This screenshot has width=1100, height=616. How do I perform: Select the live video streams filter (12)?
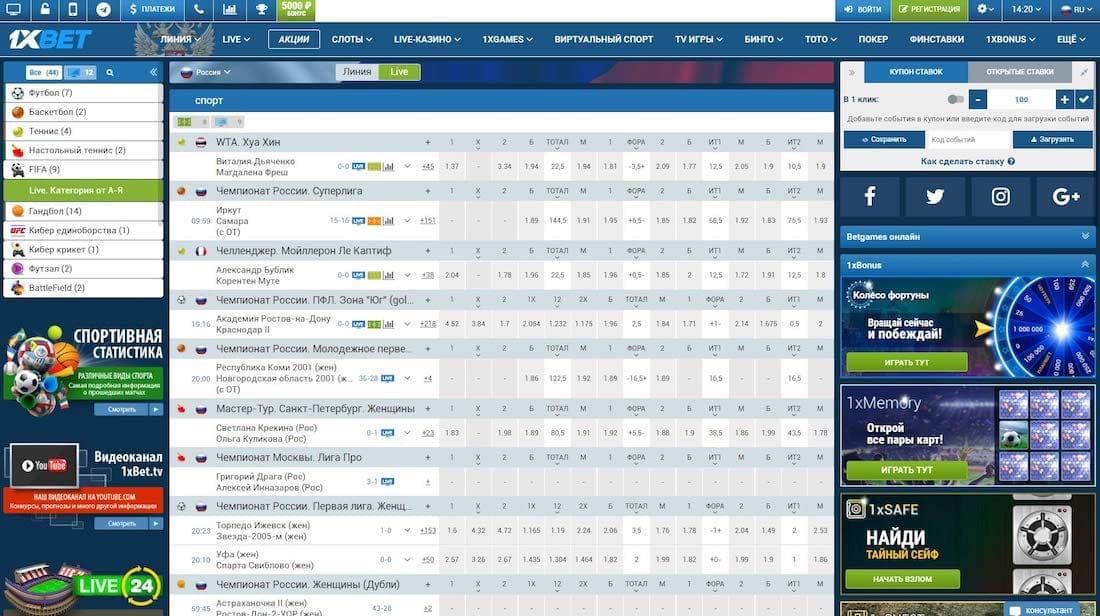point(82,72)
